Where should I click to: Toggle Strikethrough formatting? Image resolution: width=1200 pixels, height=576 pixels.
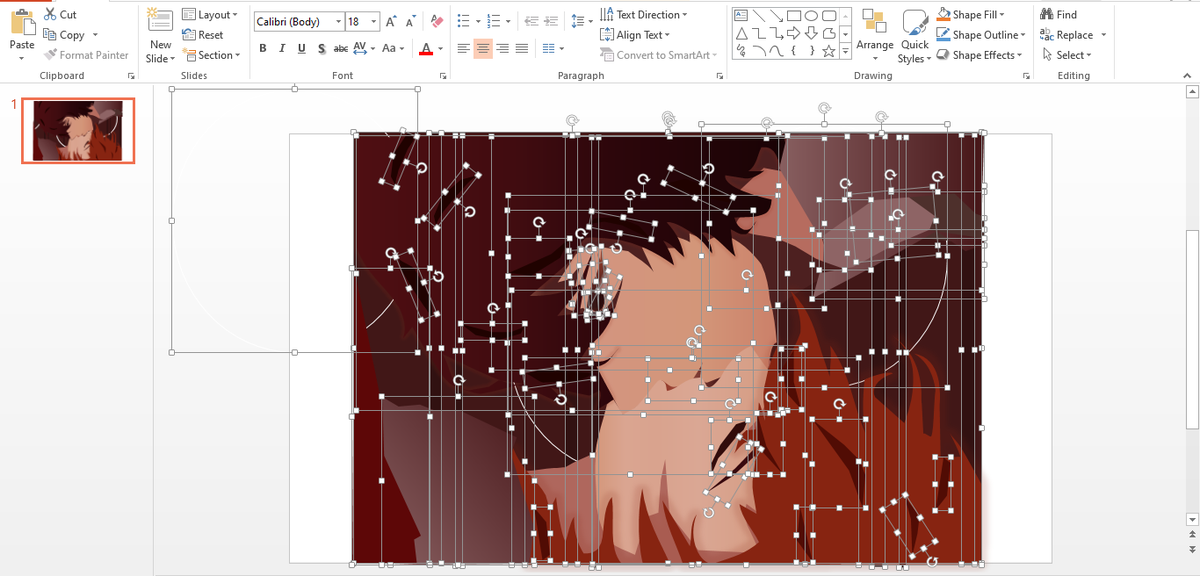tap(340, 49)
